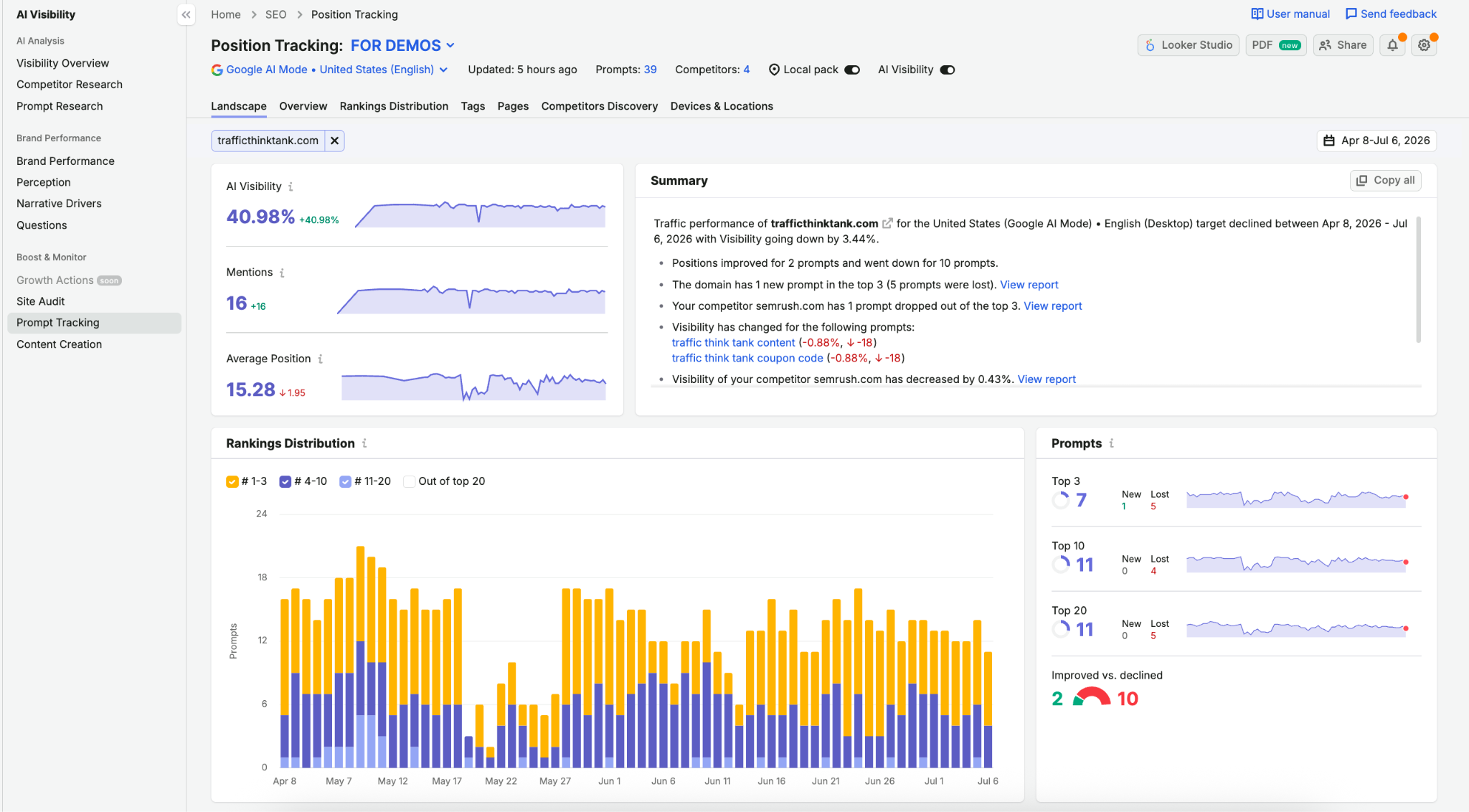This screenshot has width=1469, height=812.
Task: Click Rankings Distribution info icon
Action: coord(364,443)
